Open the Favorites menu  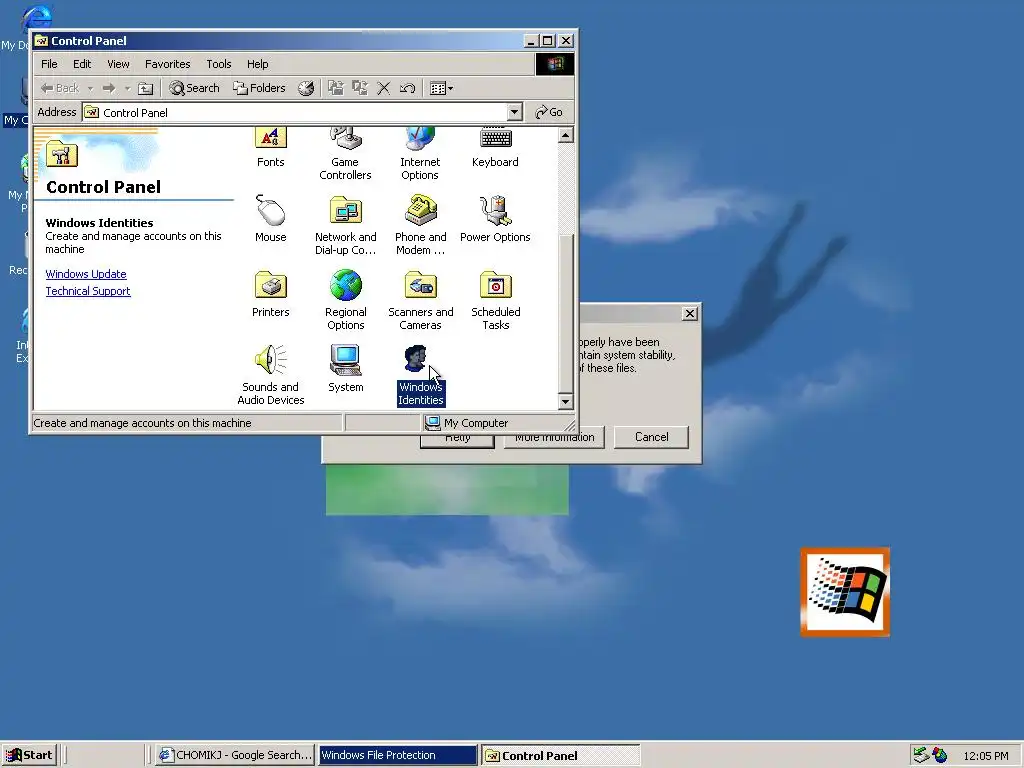167,64
